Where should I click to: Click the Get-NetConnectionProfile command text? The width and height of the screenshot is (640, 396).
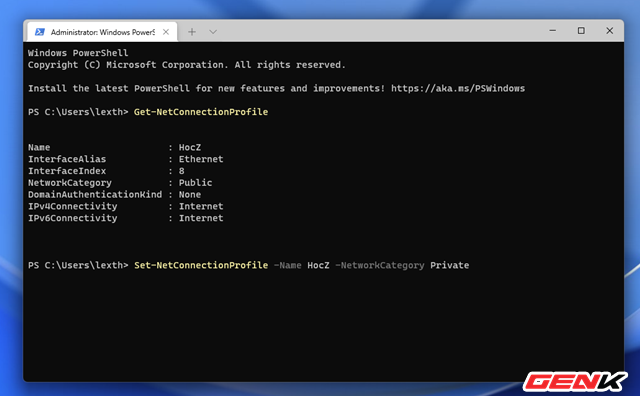(201, 112)
